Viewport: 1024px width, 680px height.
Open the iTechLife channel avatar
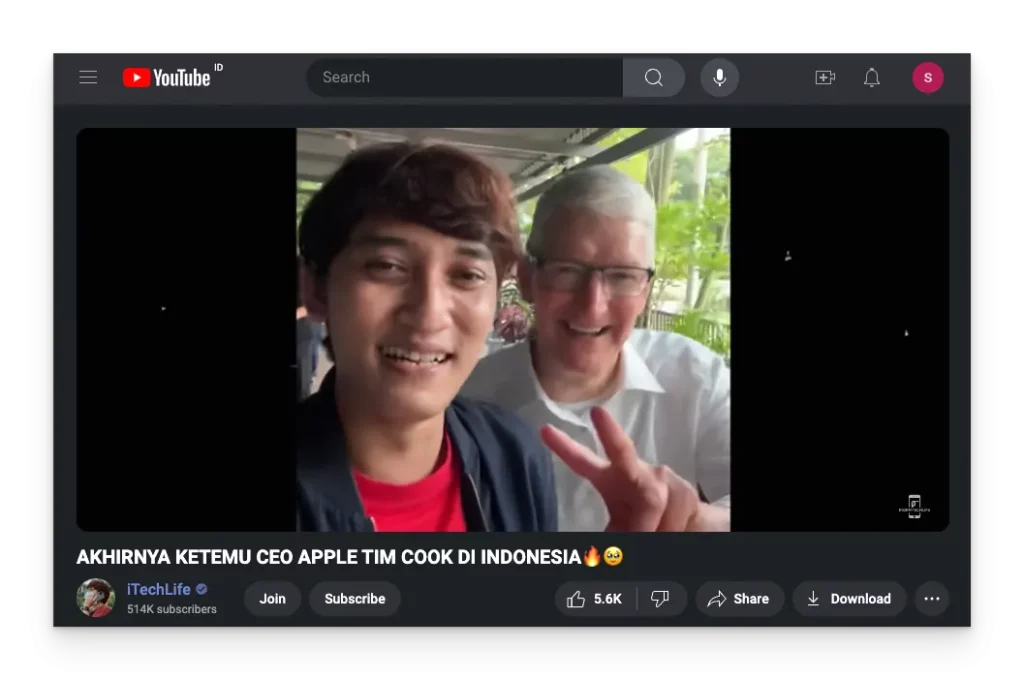click(x=96, y=598)
